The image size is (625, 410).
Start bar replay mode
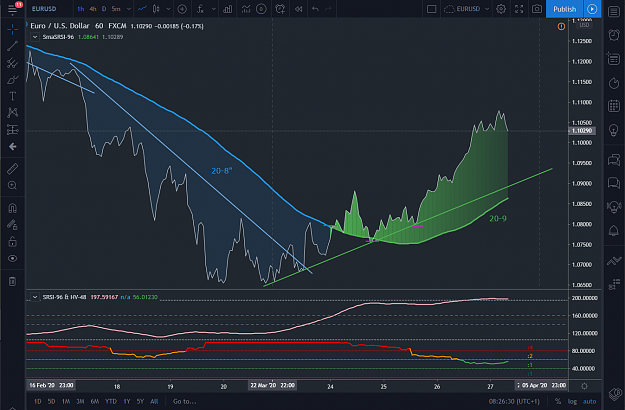[x=298, y=9]
